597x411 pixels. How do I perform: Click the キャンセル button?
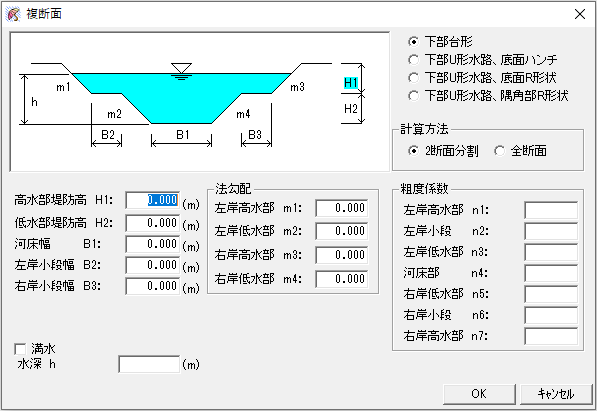click(x=556, y=393)
